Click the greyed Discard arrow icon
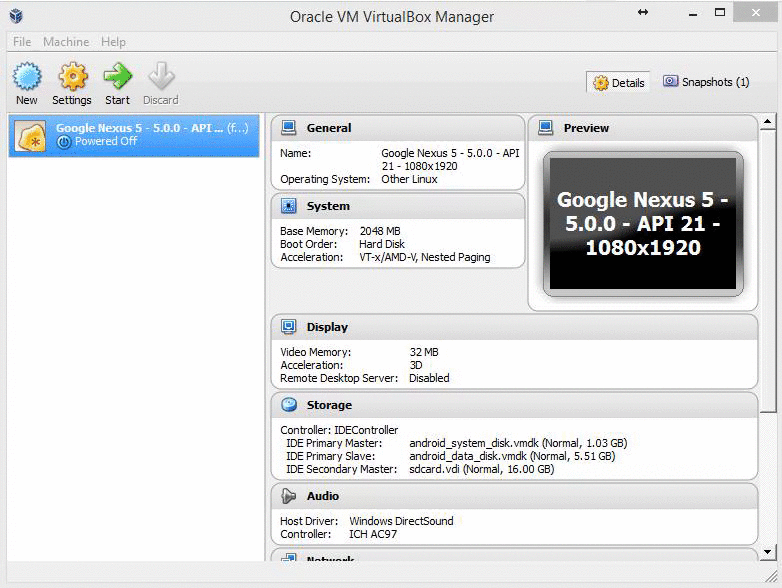Screen dimensions: 782x588 point(161,76)
